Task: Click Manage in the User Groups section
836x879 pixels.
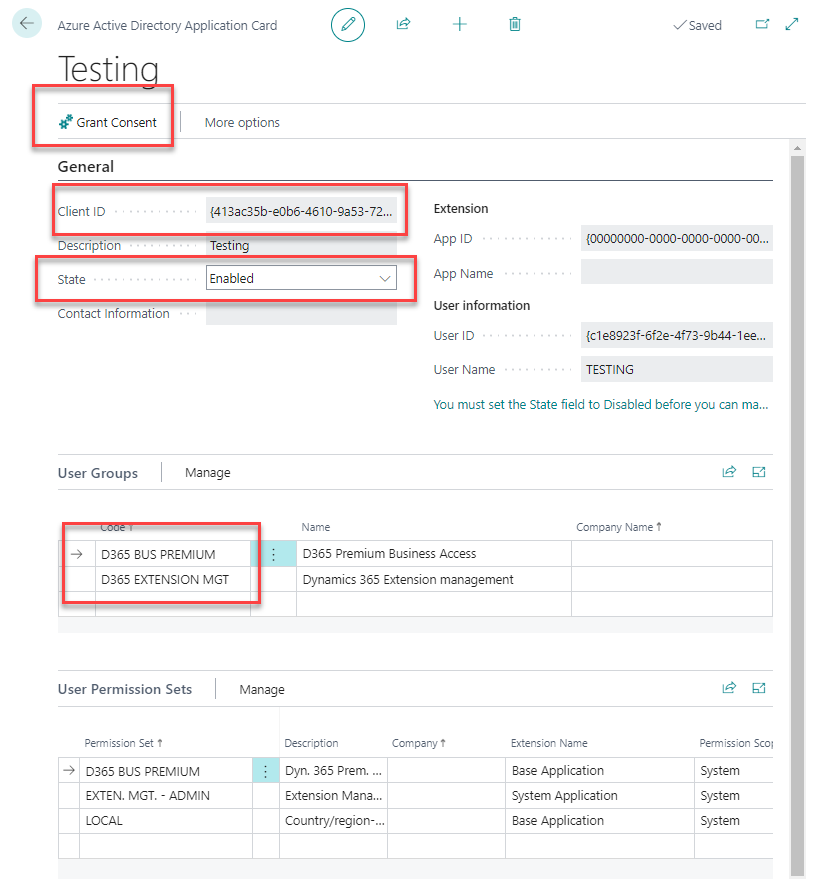Action: coord(207,471)
